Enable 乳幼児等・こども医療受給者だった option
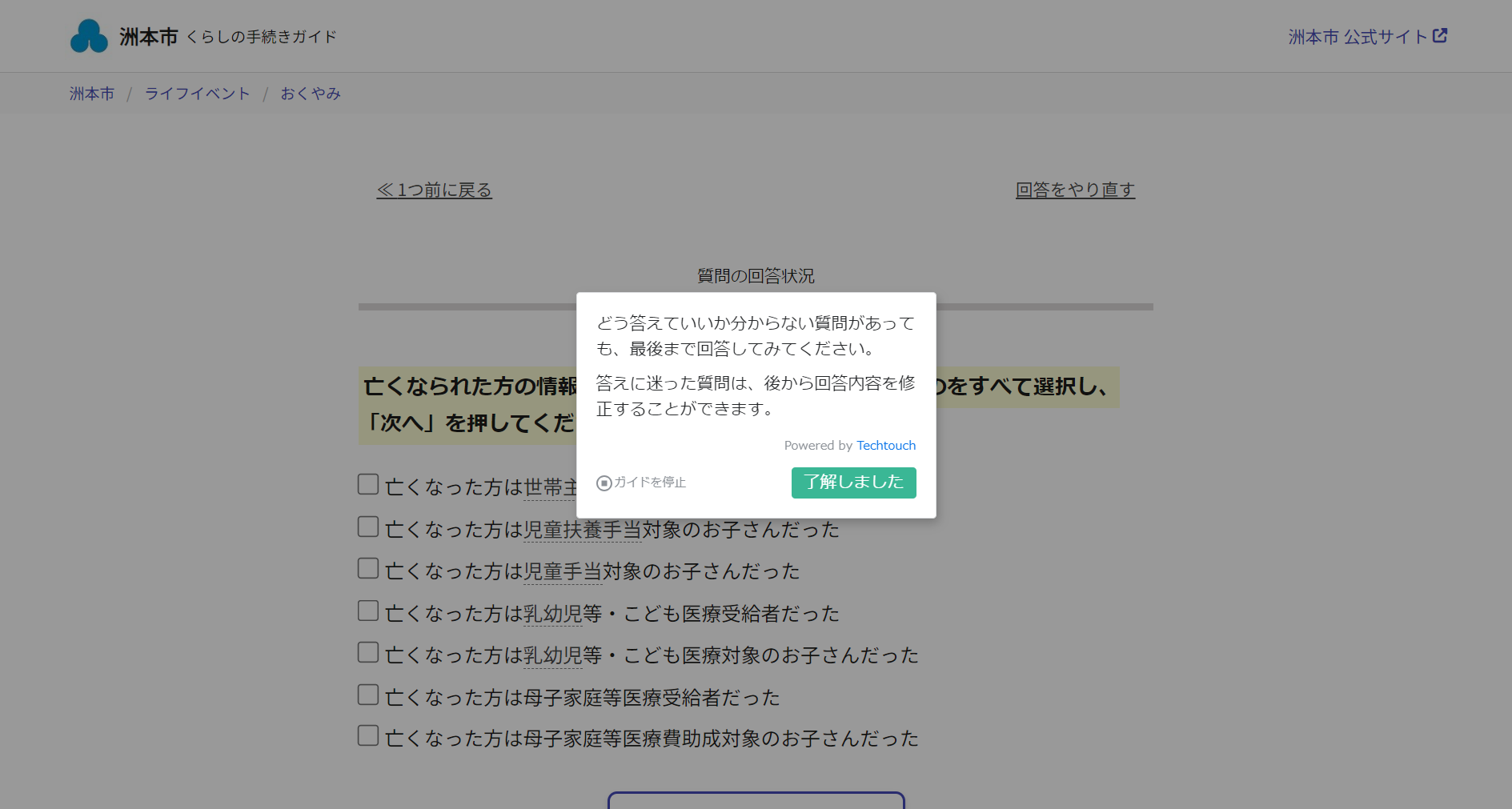Viewport: 1512px width, 809px height. [367, 611]
